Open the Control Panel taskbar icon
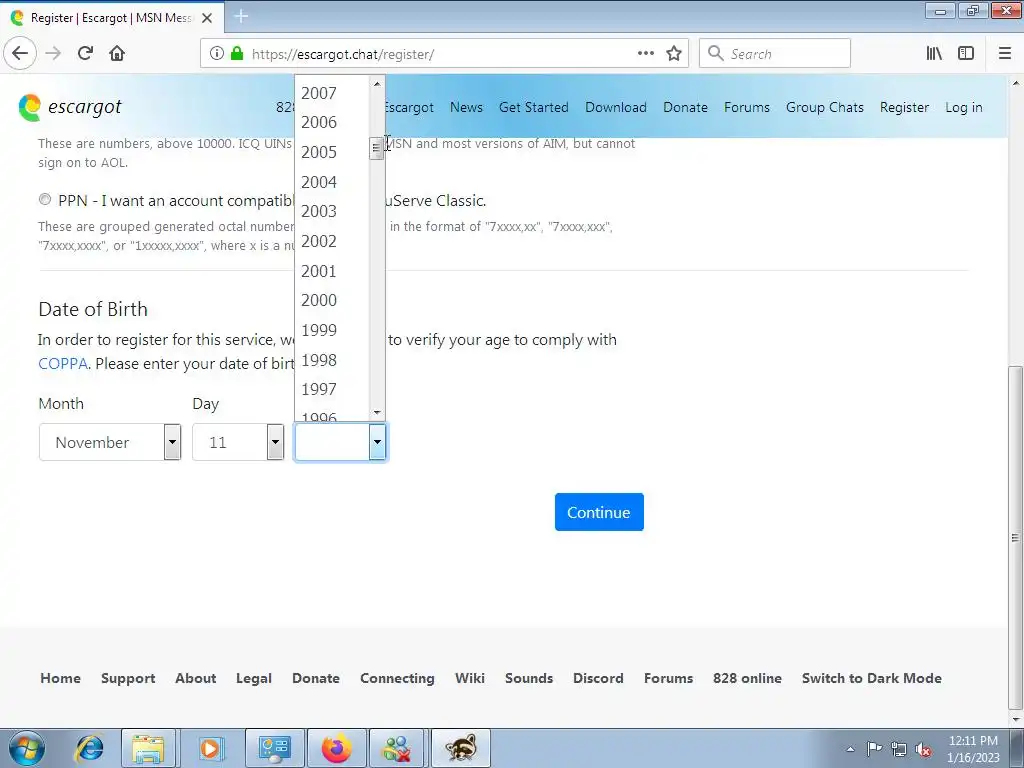 (x=274, y=748)
